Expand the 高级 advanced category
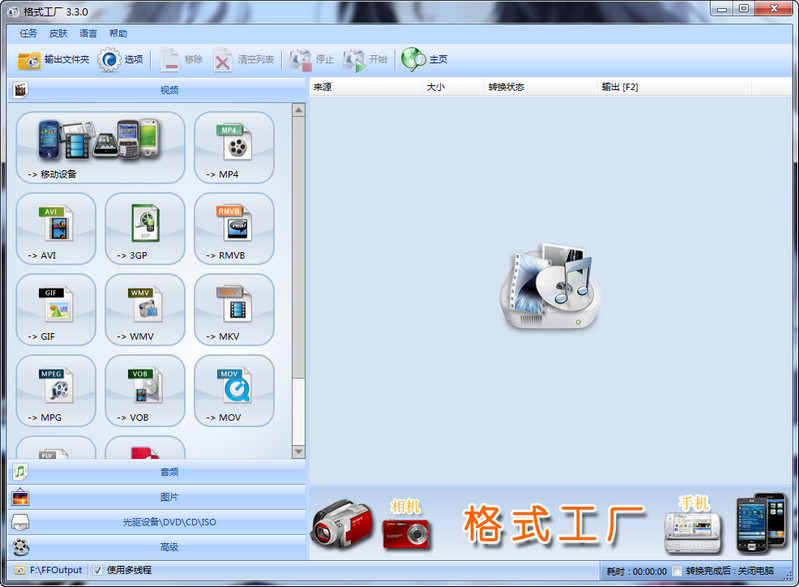The image size is (799, 587). (157, 547)
